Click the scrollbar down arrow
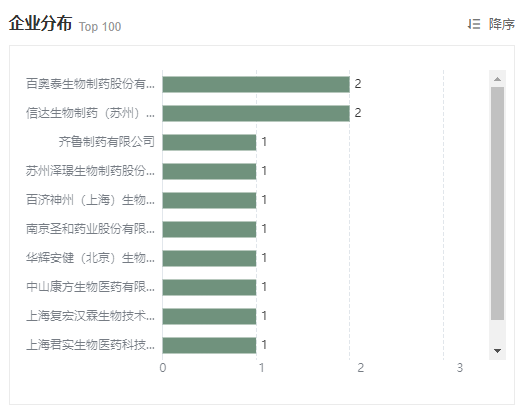 point(497,351)
